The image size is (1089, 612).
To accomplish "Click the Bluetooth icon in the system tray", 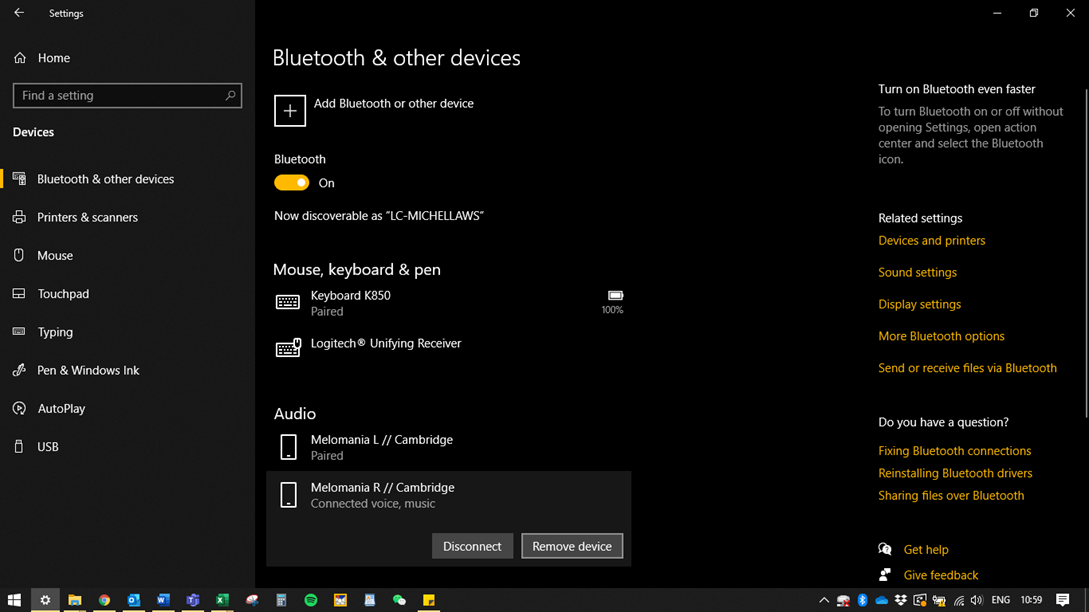I will click(862, 600).
